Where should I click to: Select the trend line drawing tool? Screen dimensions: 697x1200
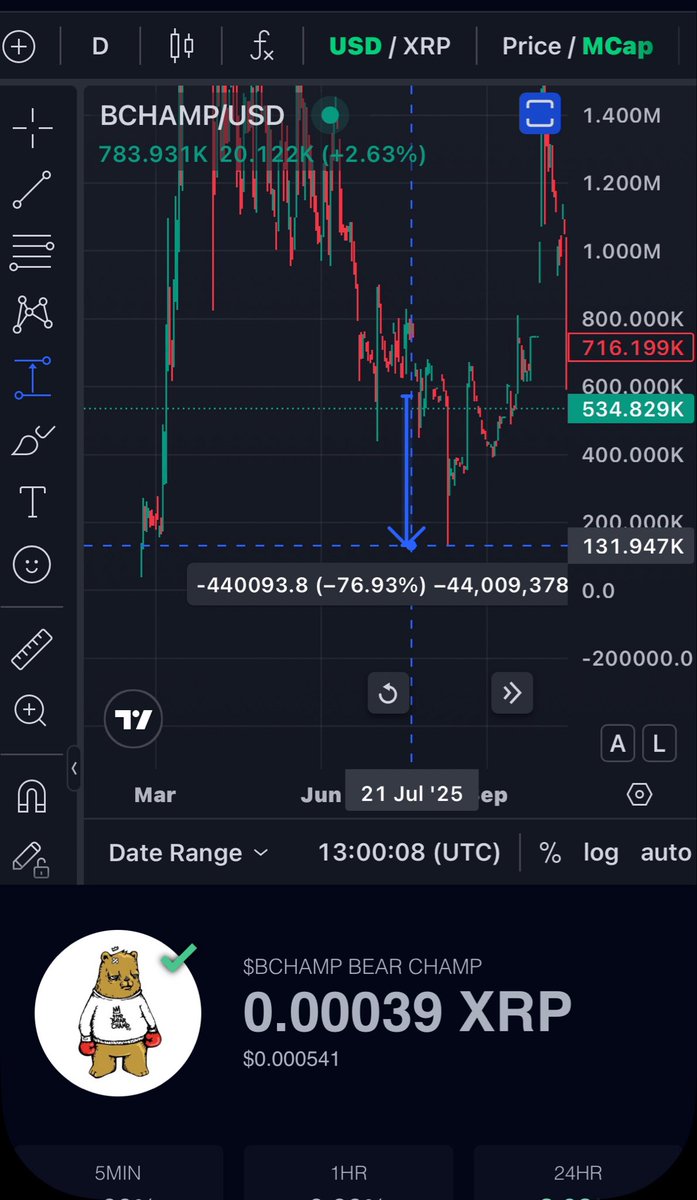click(x=32, y=190)
